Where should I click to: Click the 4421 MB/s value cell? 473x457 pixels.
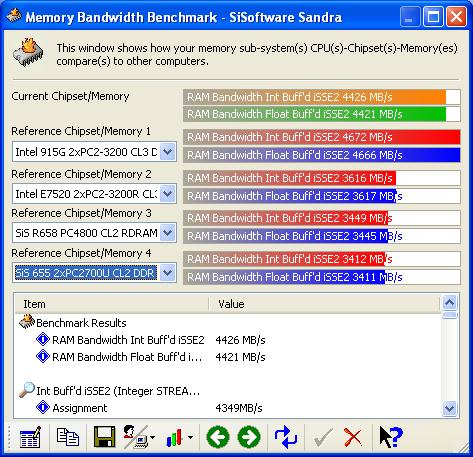(x=240, y=357)
